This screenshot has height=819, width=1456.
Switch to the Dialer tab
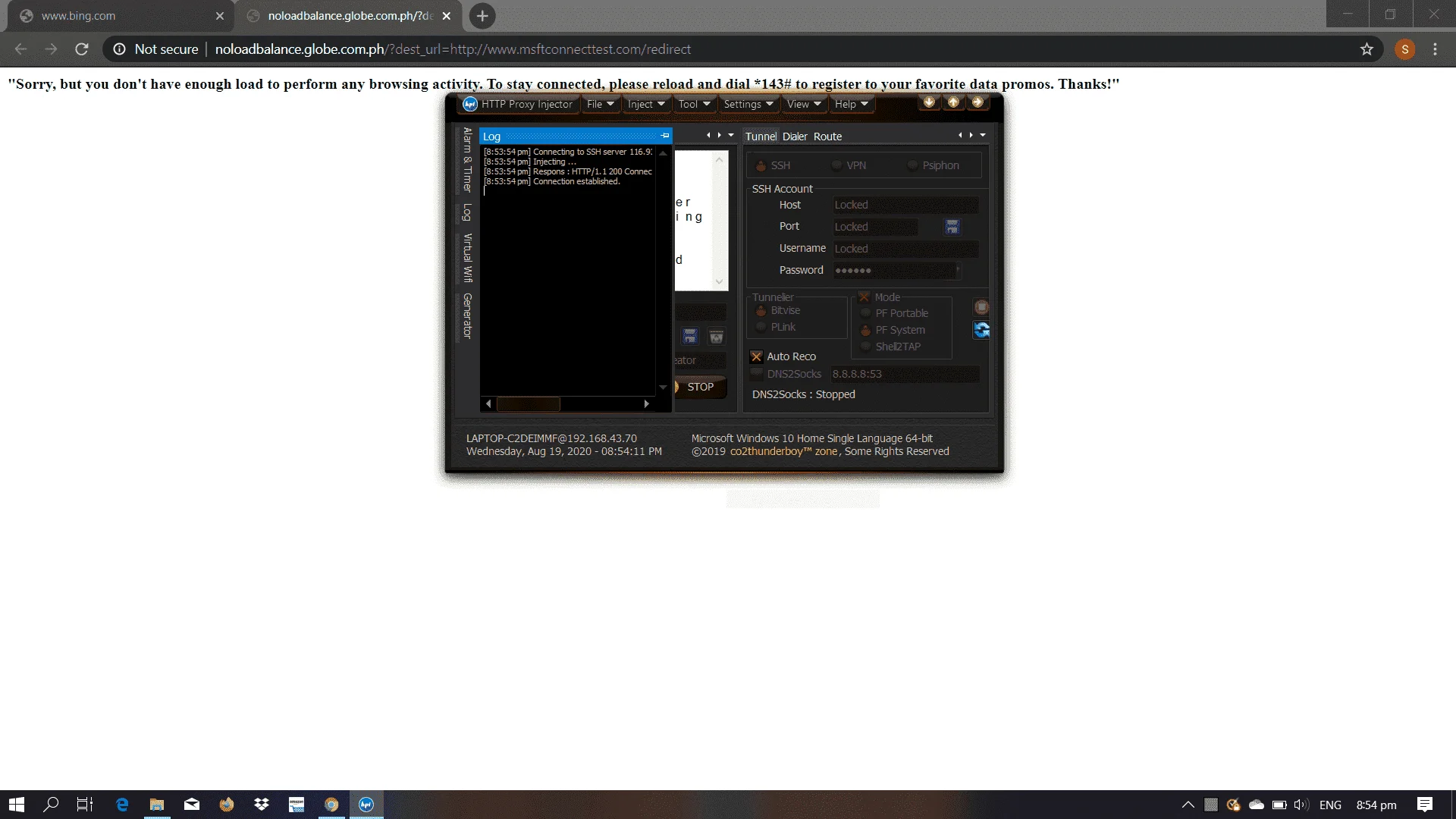click(x=795, y=136)
